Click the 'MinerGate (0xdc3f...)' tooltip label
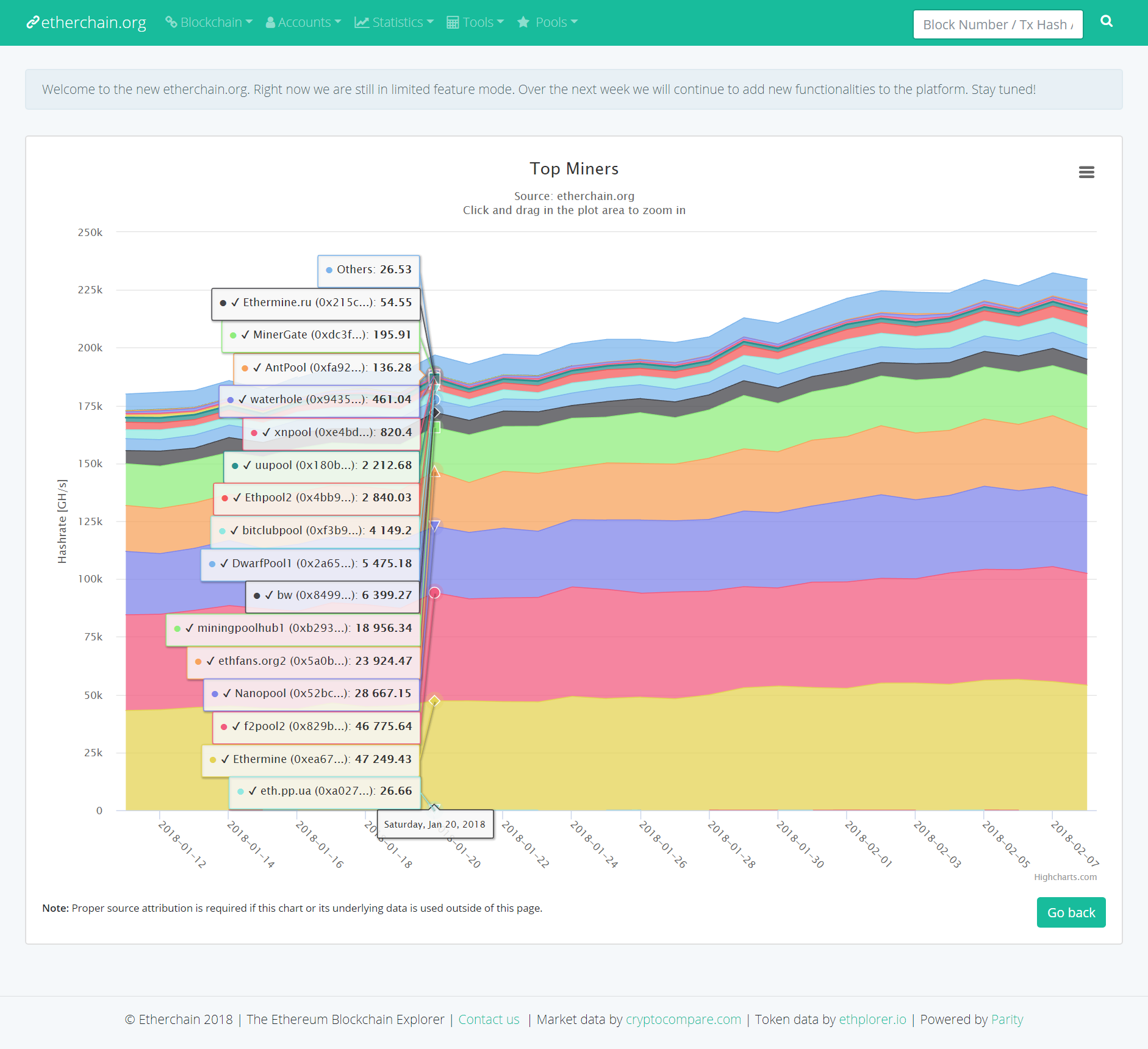This screenshot has height=1049, width=1148. pyautogui.click(x=321, y=335)
